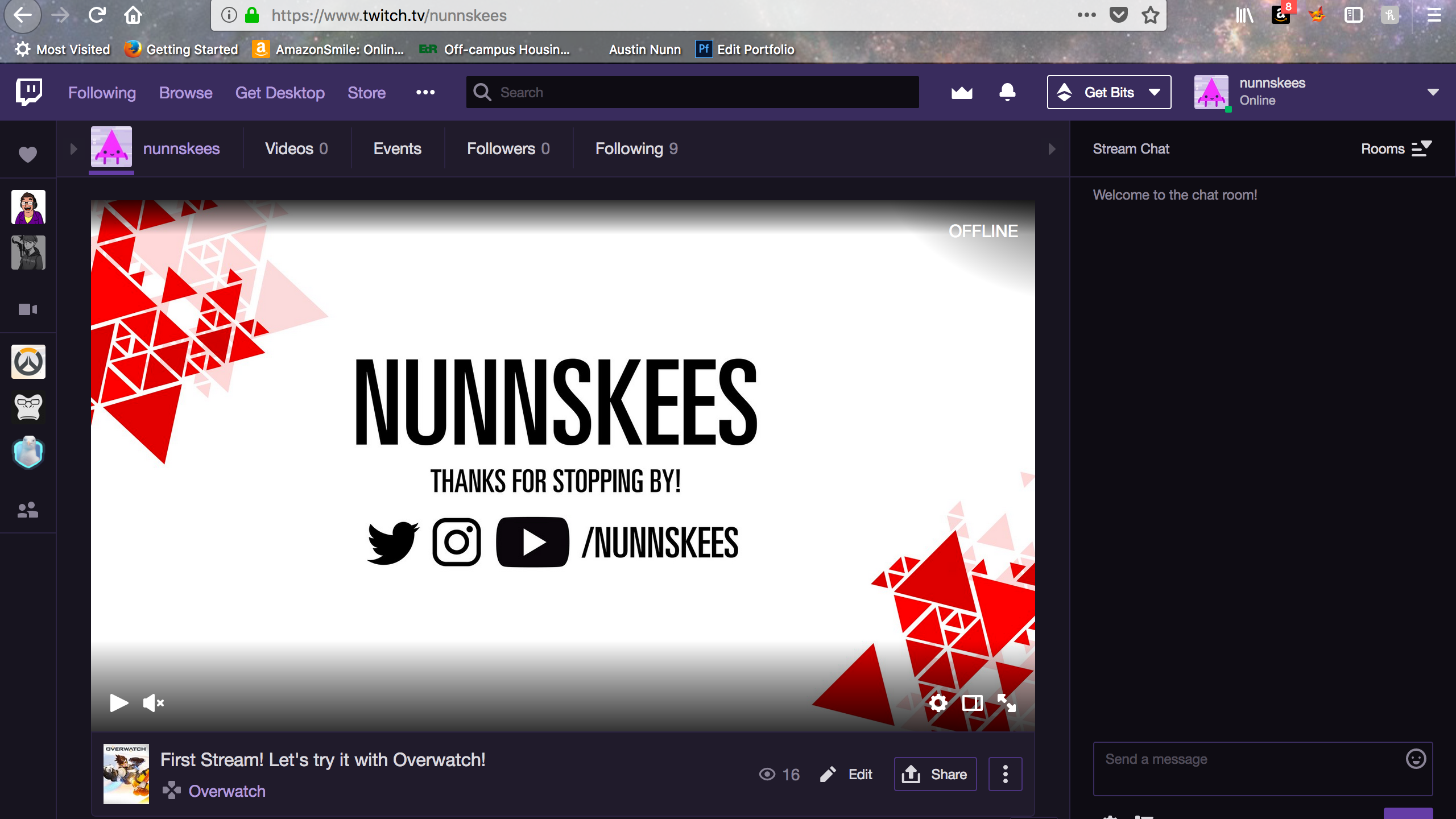The width and height of the screenshot is (1456, 819).
Task: Toggle the Firefox sidebar icon
Action: [x=1353, y=15]
